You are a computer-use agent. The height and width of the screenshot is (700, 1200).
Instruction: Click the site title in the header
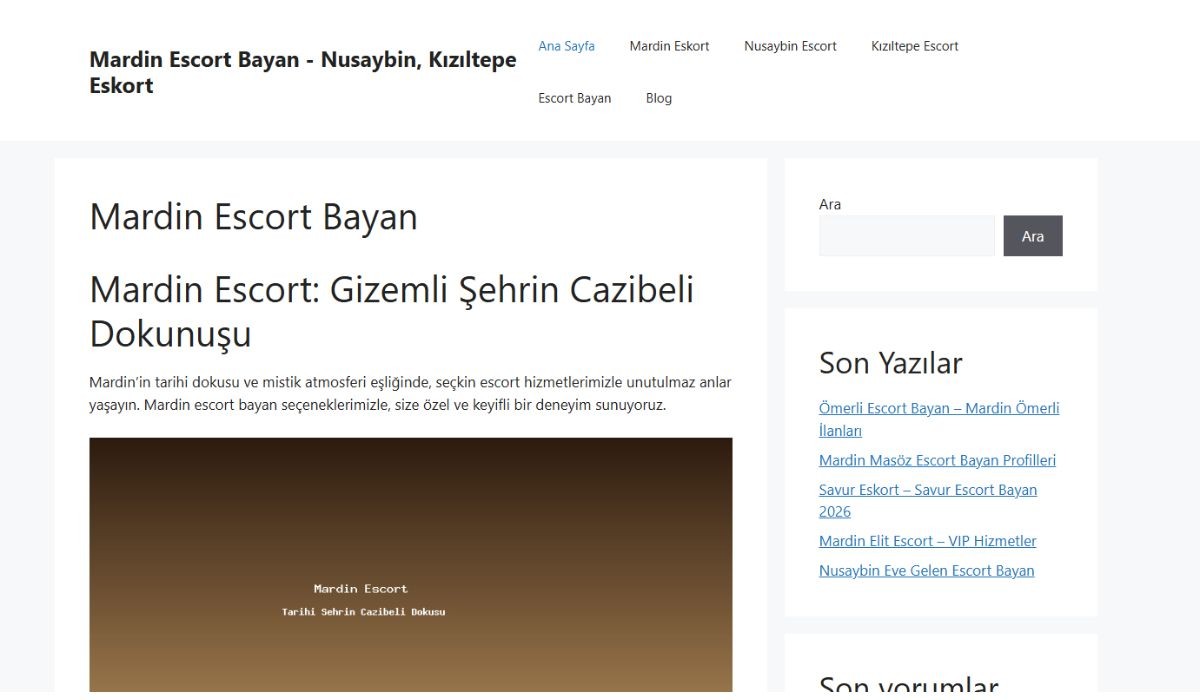click(302, 72)
